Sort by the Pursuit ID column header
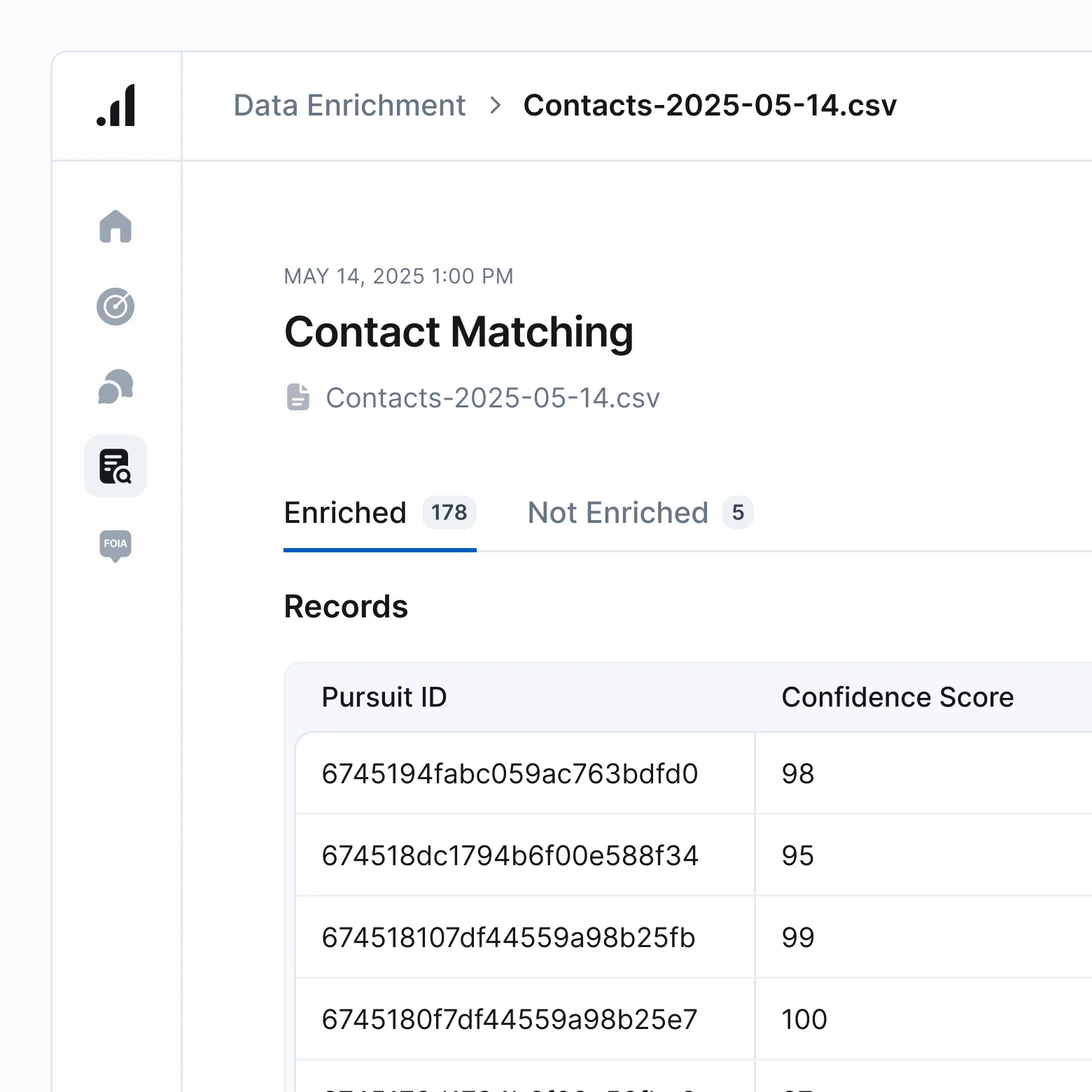Image resolution: width=1092 pixels, height=1092 pixels. tap(384, 696)
